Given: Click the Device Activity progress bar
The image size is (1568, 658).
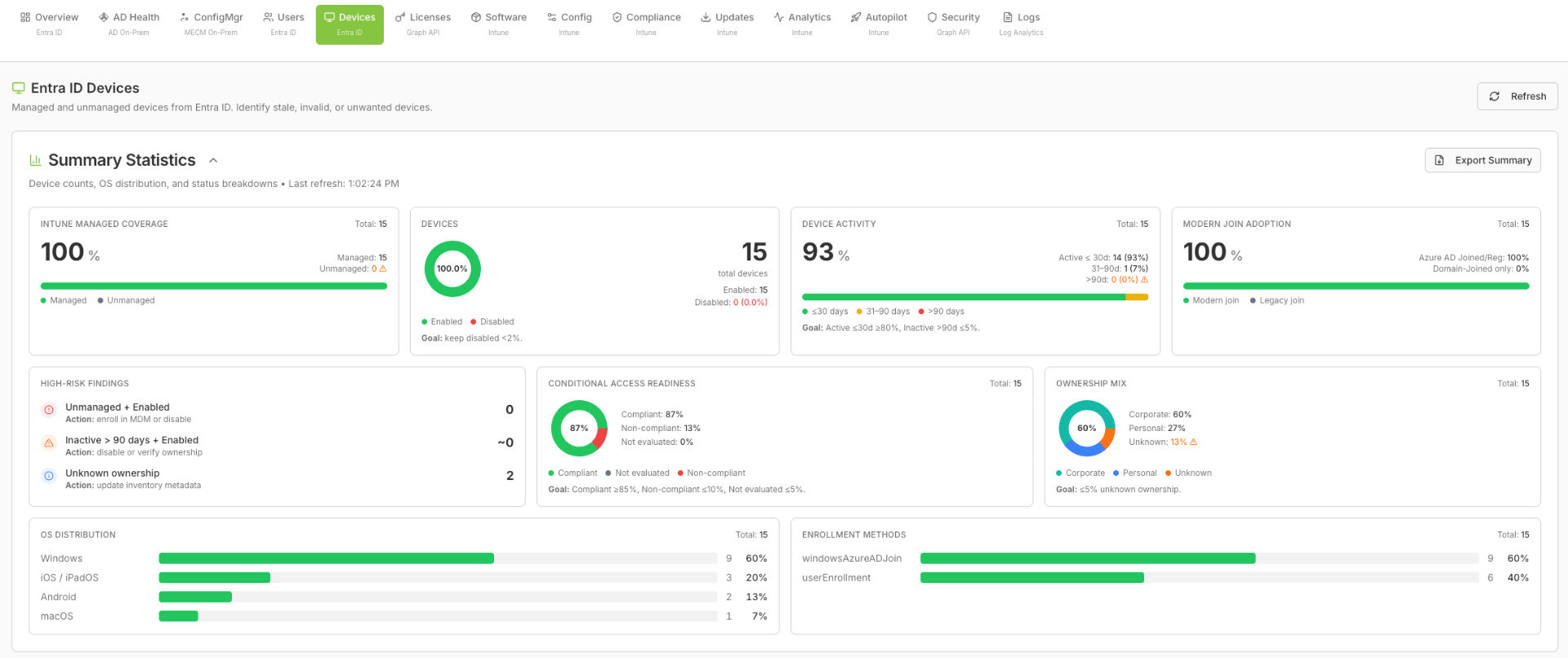Looking at the screenshot, I should [x=975, y=297].
